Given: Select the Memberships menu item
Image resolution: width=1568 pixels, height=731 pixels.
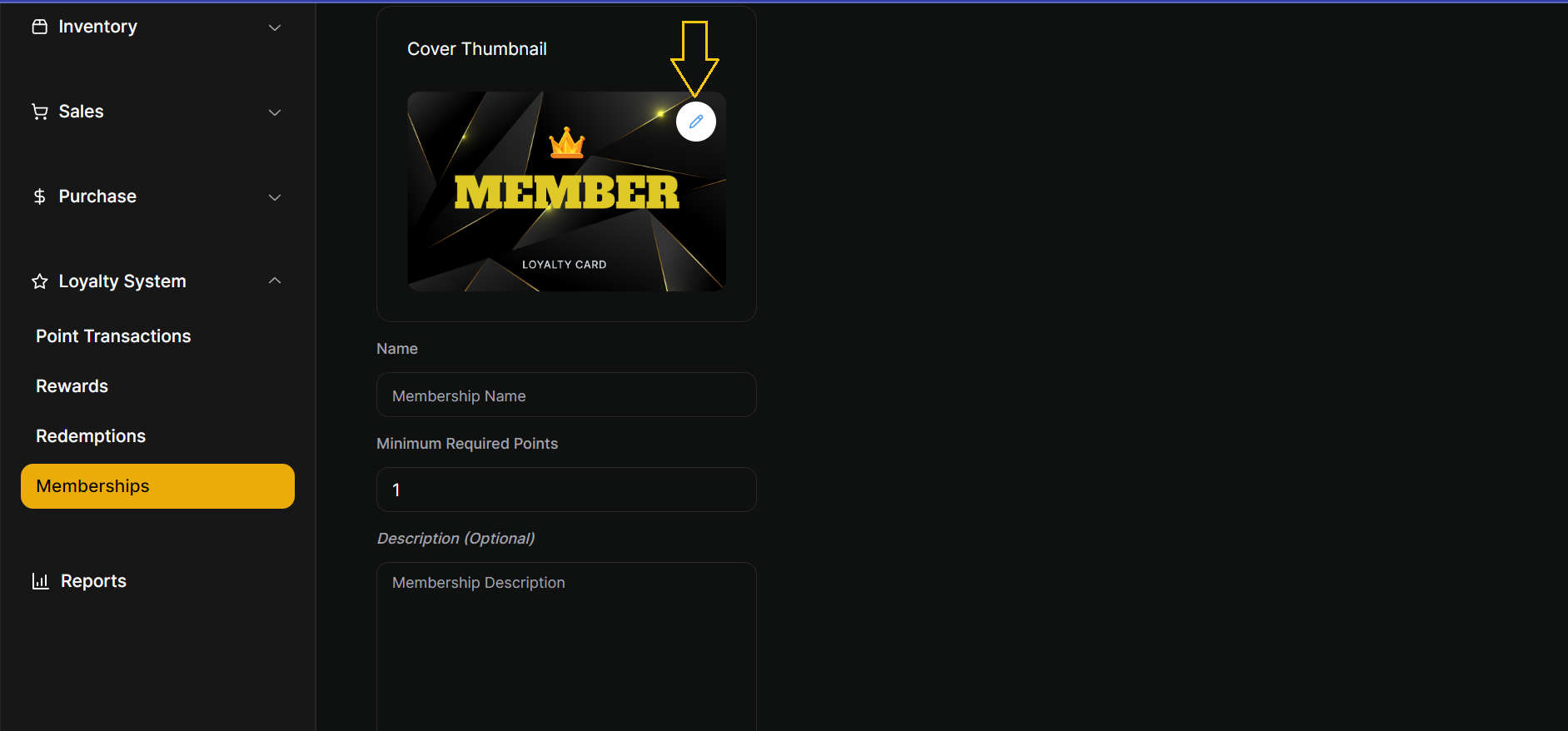Looking at the screenshot, I should click(x=157, y=486).
